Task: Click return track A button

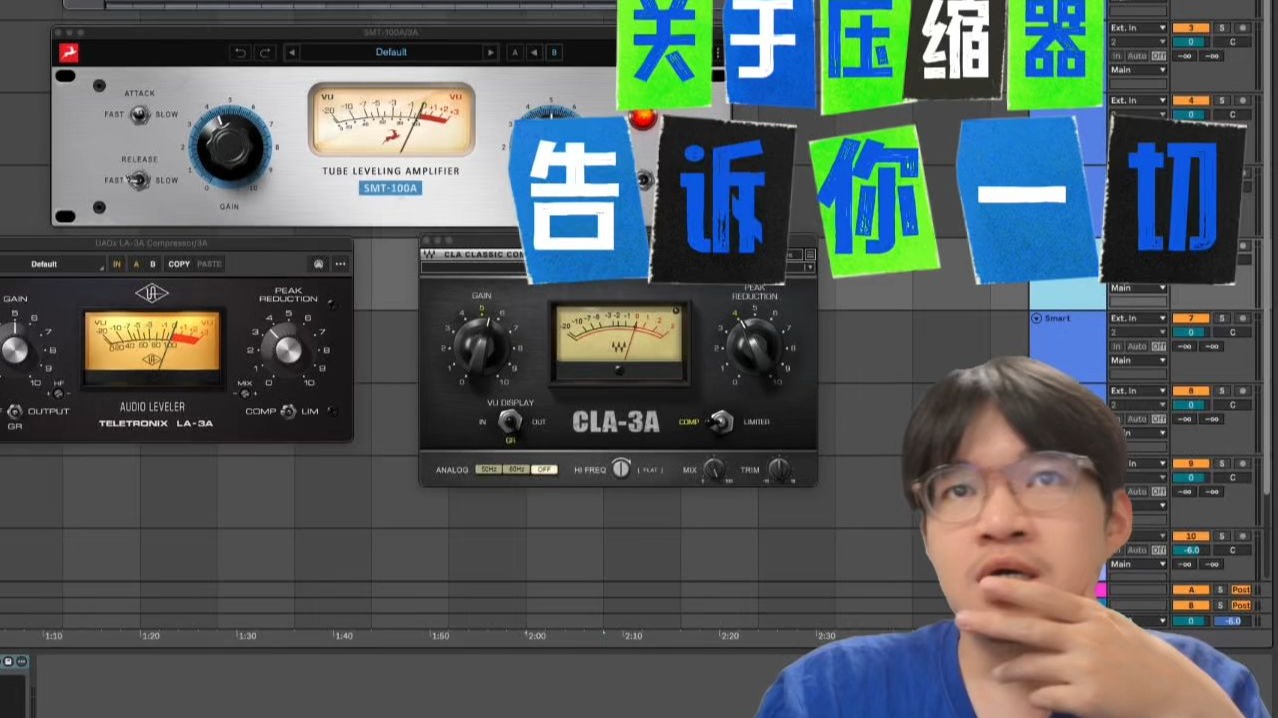Action: tap(1190, 590)
